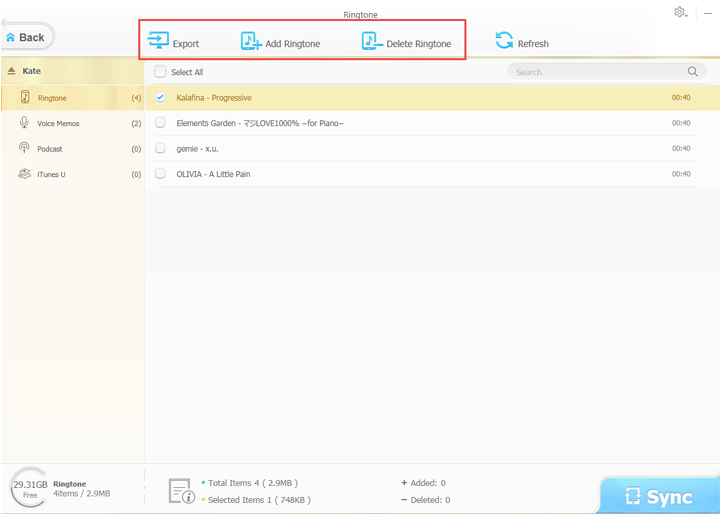723x516 pixels.
Task: Click the 29.31GB Free storage indicator
Action: [x=30, y=489]
